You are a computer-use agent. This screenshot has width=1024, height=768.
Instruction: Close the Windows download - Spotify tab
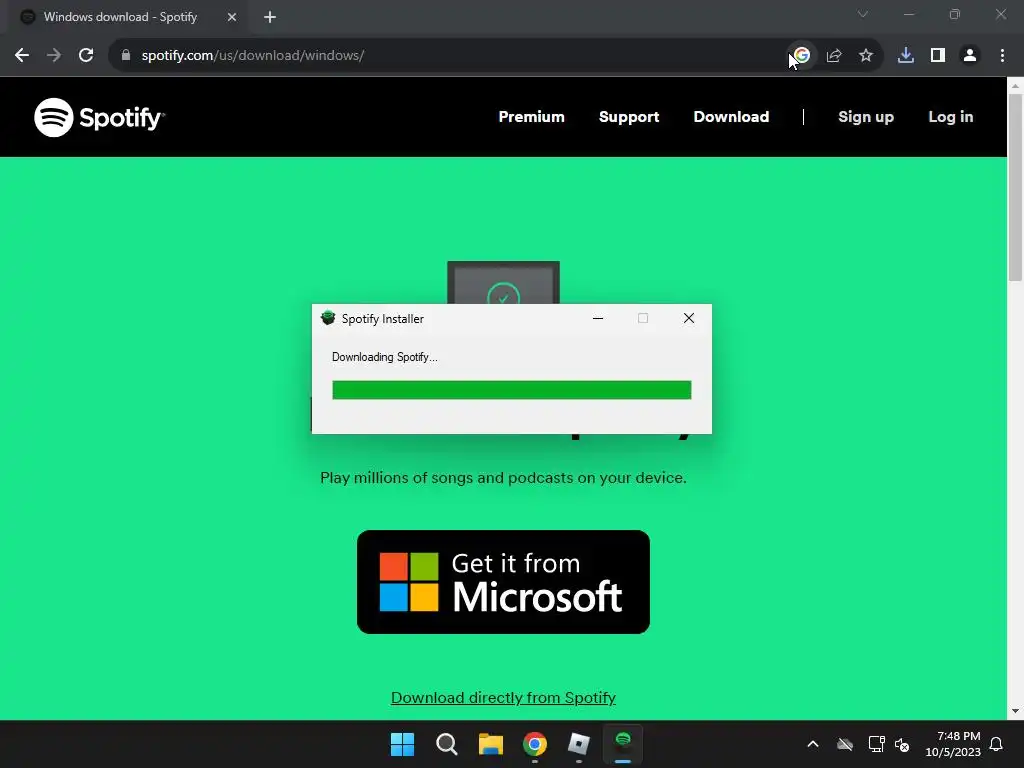232,18
